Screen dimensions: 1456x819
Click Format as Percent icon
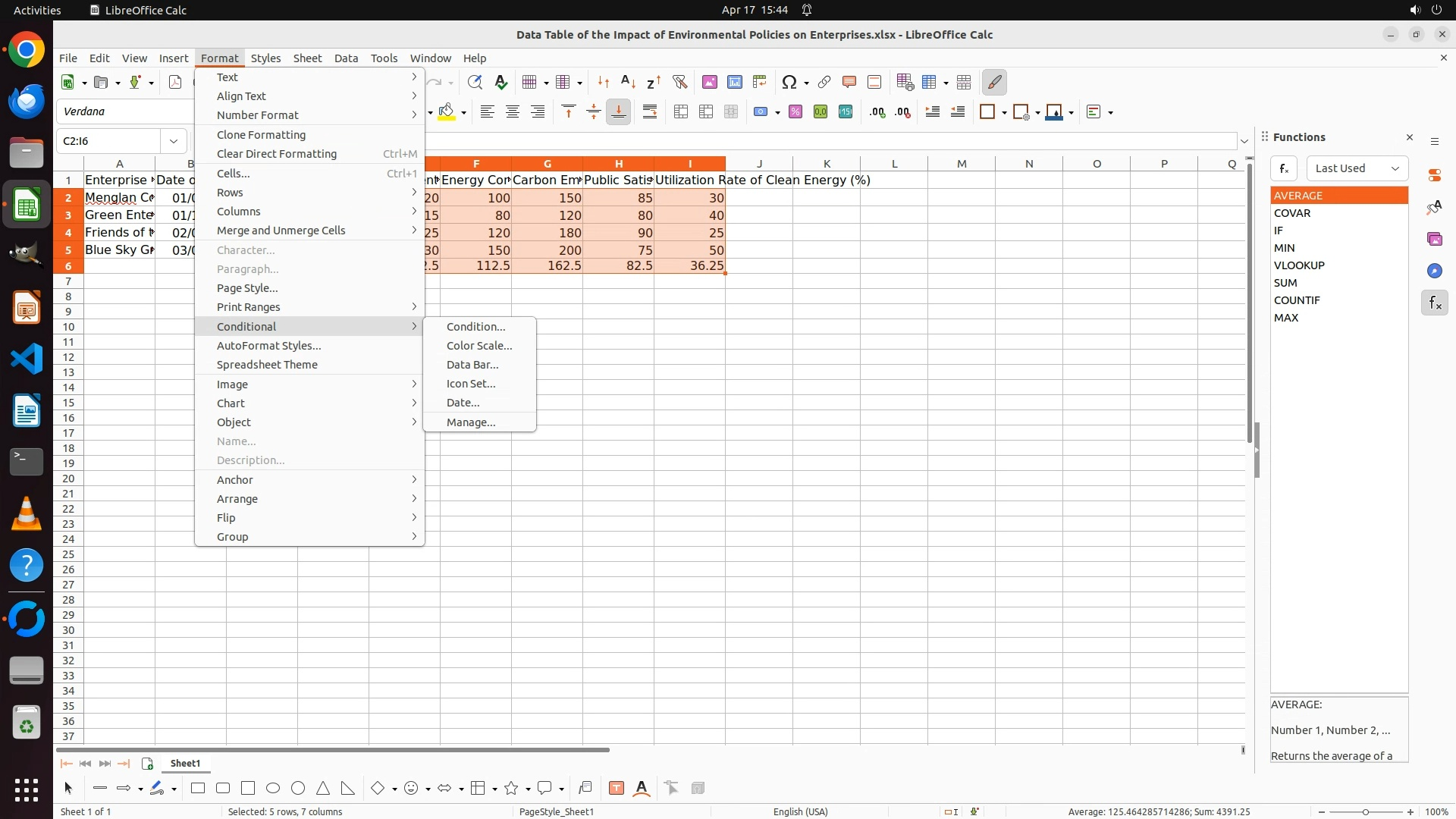[x=795, y=112]
